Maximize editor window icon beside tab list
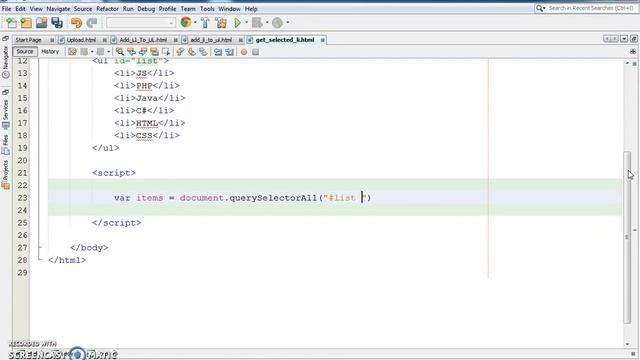This screenshot has height=360, width=640. click(633, 39)
